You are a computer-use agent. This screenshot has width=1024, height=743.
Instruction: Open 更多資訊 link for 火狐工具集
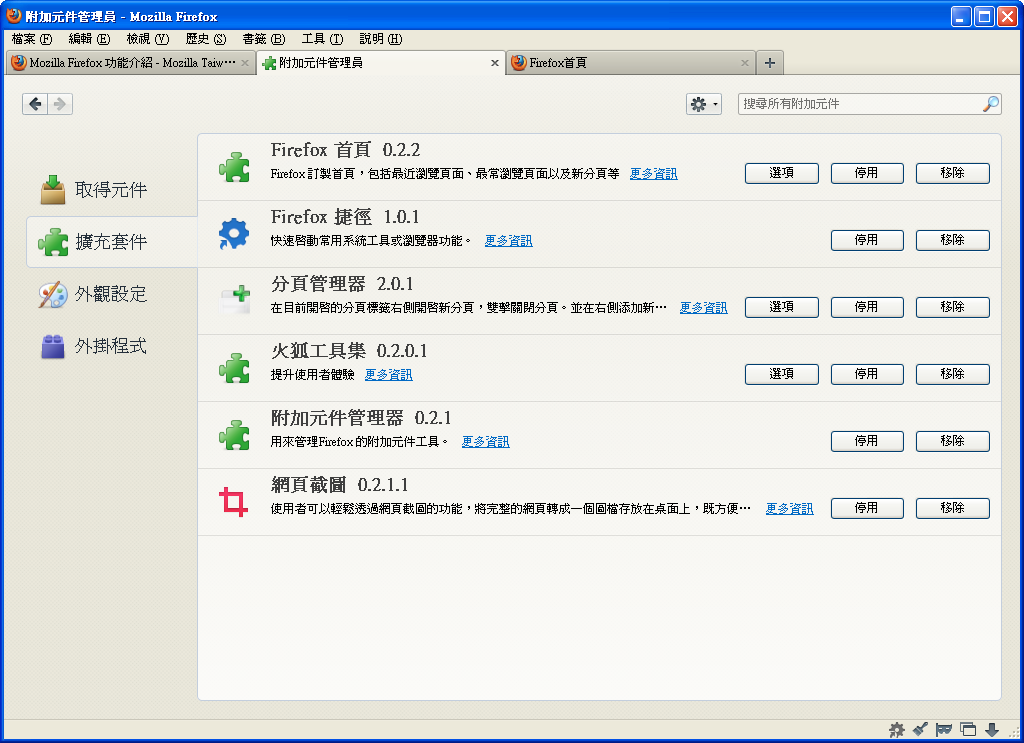(x=388, y=375)
